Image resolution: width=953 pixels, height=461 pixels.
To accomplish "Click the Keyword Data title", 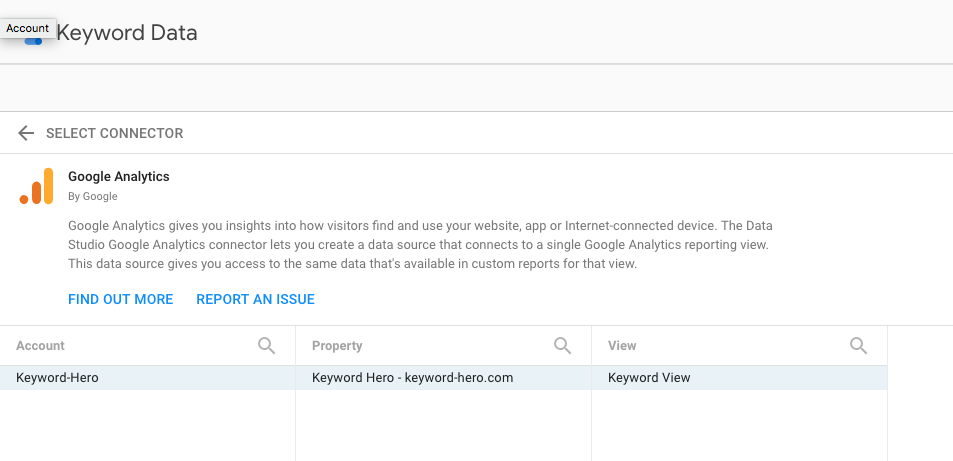I will (127, 33).
